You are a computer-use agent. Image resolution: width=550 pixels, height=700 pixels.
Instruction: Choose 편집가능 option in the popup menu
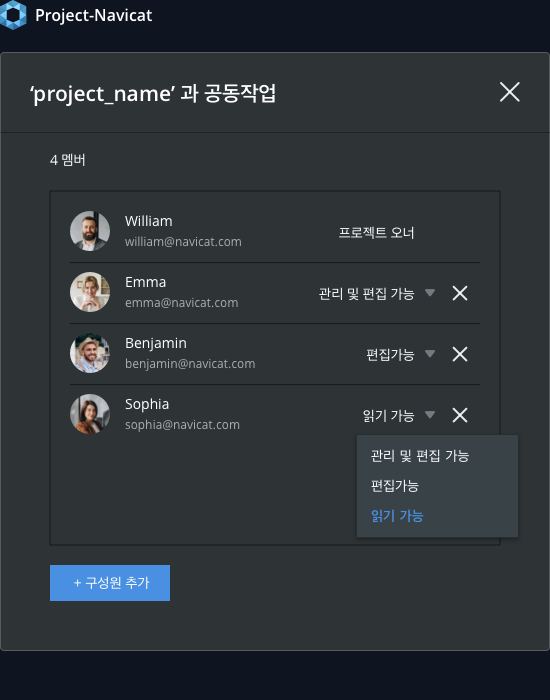[x=395, y=486]
